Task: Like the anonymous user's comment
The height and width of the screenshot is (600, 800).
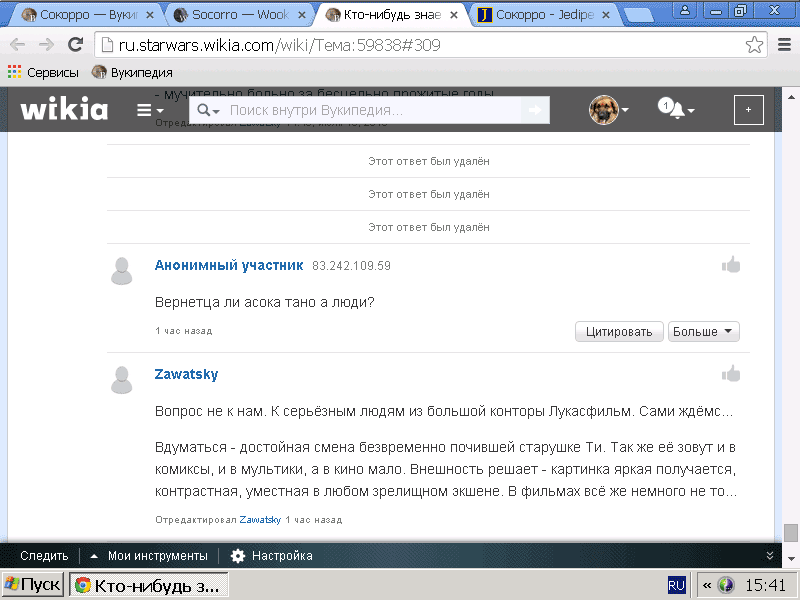Action: pos(731,264)
